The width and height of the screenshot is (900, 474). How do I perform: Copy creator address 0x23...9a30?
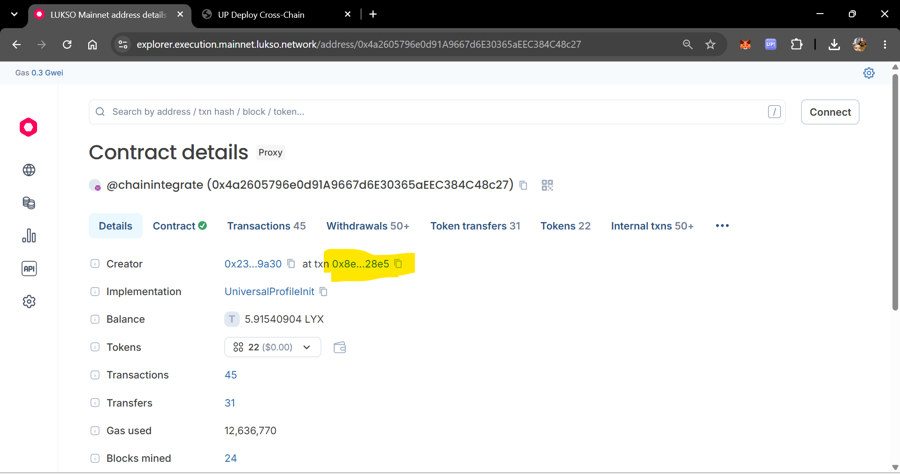point(291,263)
